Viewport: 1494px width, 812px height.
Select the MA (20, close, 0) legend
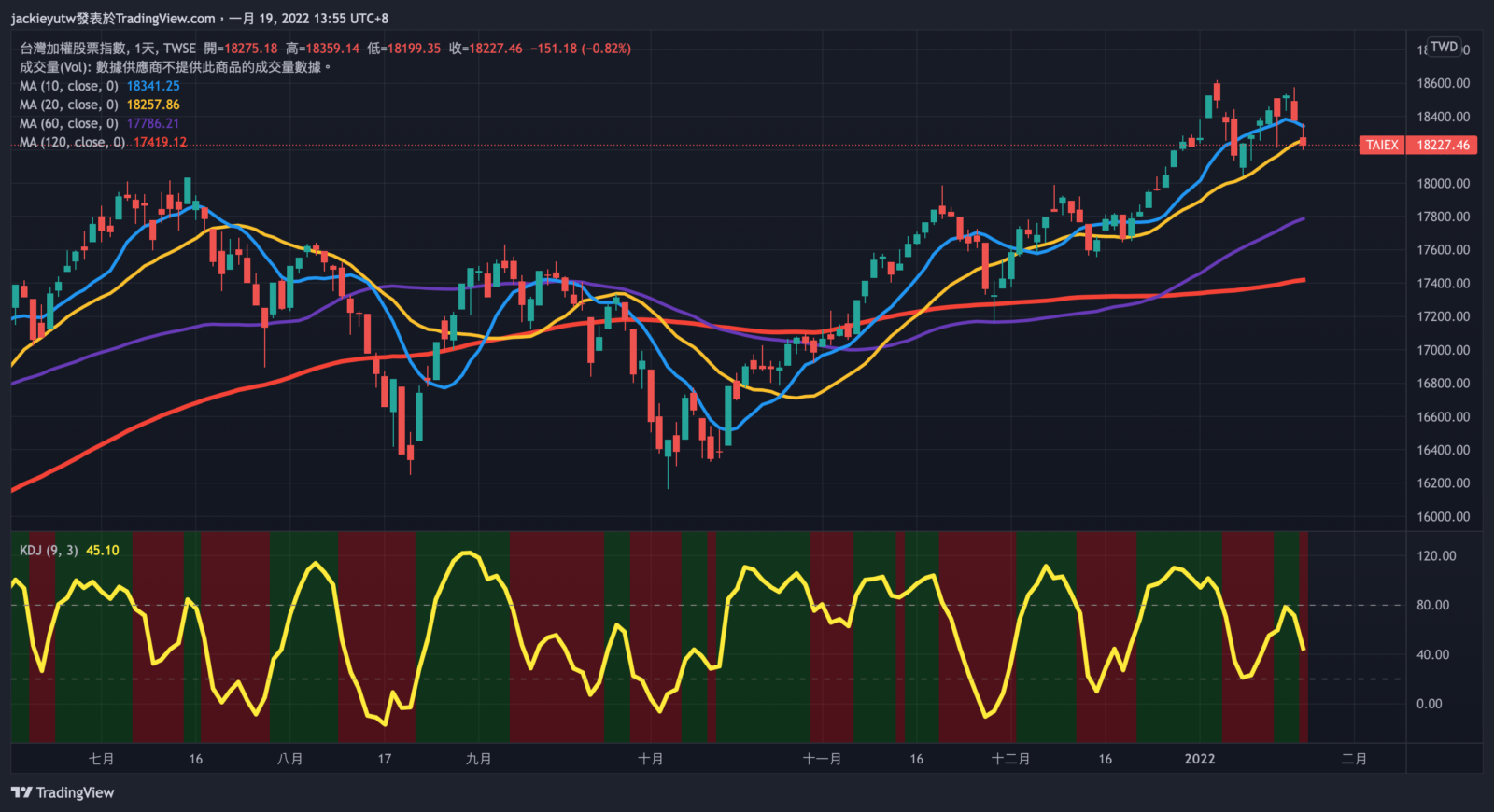click(69, 105)
